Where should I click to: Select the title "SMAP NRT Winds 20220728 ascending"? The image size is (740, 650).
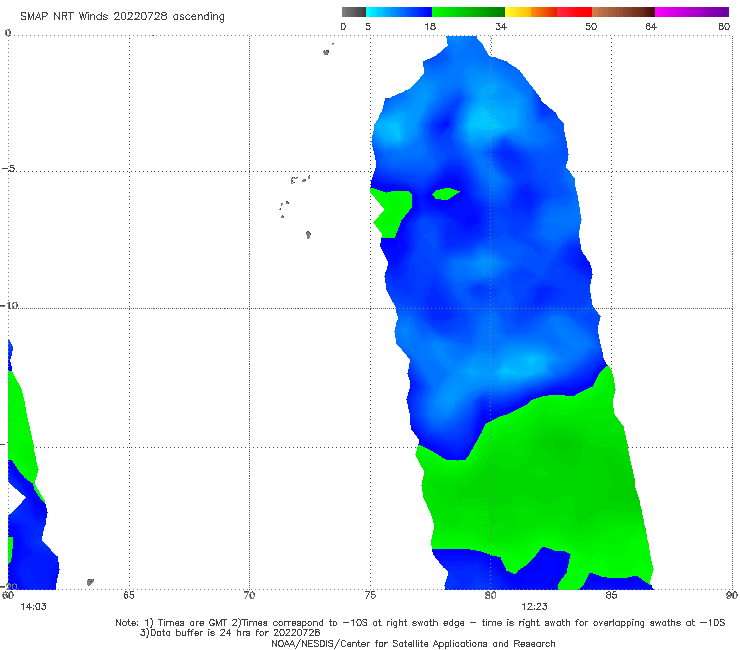click(x=122, y=17)
